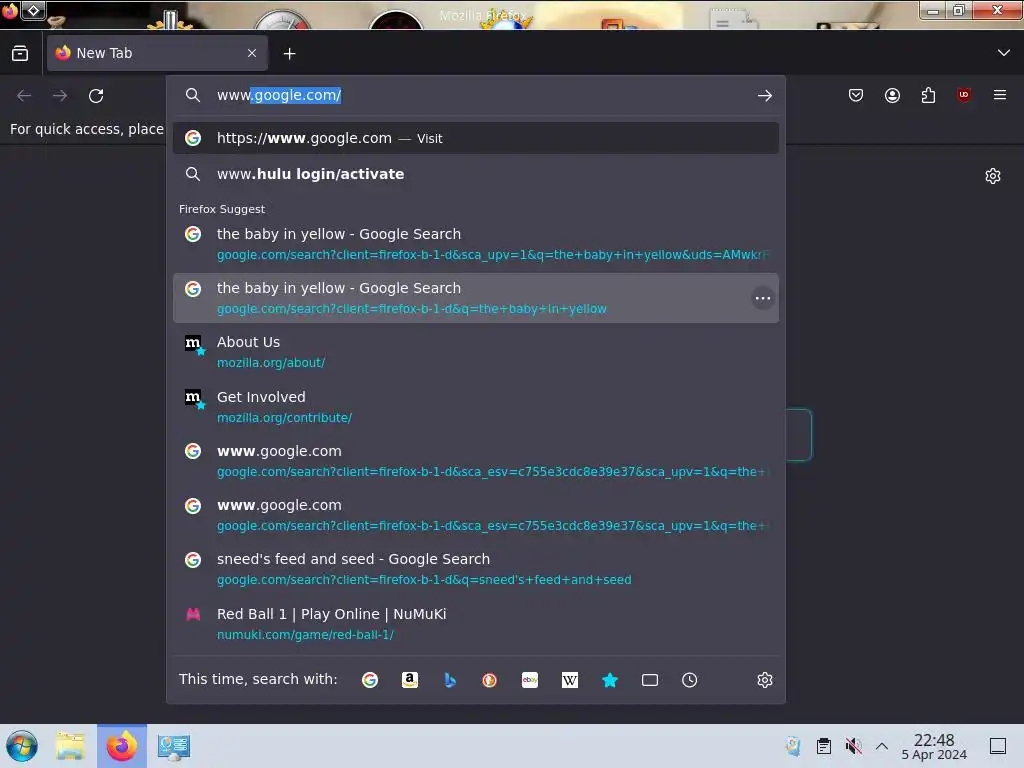Image resolution: width=1024 pixels, height=768 pixels.
Task: Search with DuckDuckGo one-off engine icon
Action: pyautogui.click(x=489, y=680)
